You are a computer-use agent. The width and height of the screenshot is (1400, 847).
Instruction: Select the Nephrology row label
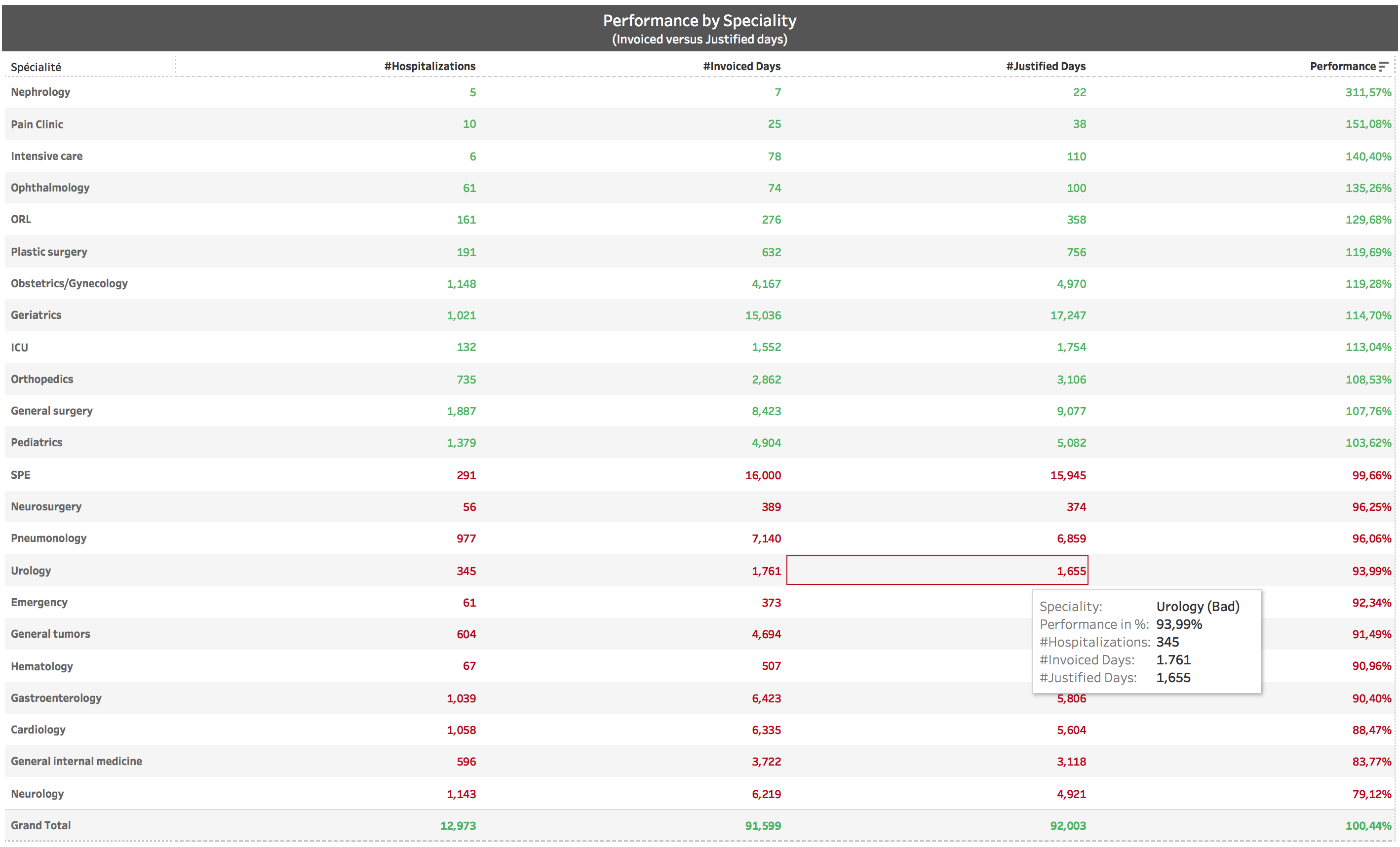[x=40, y=92]
